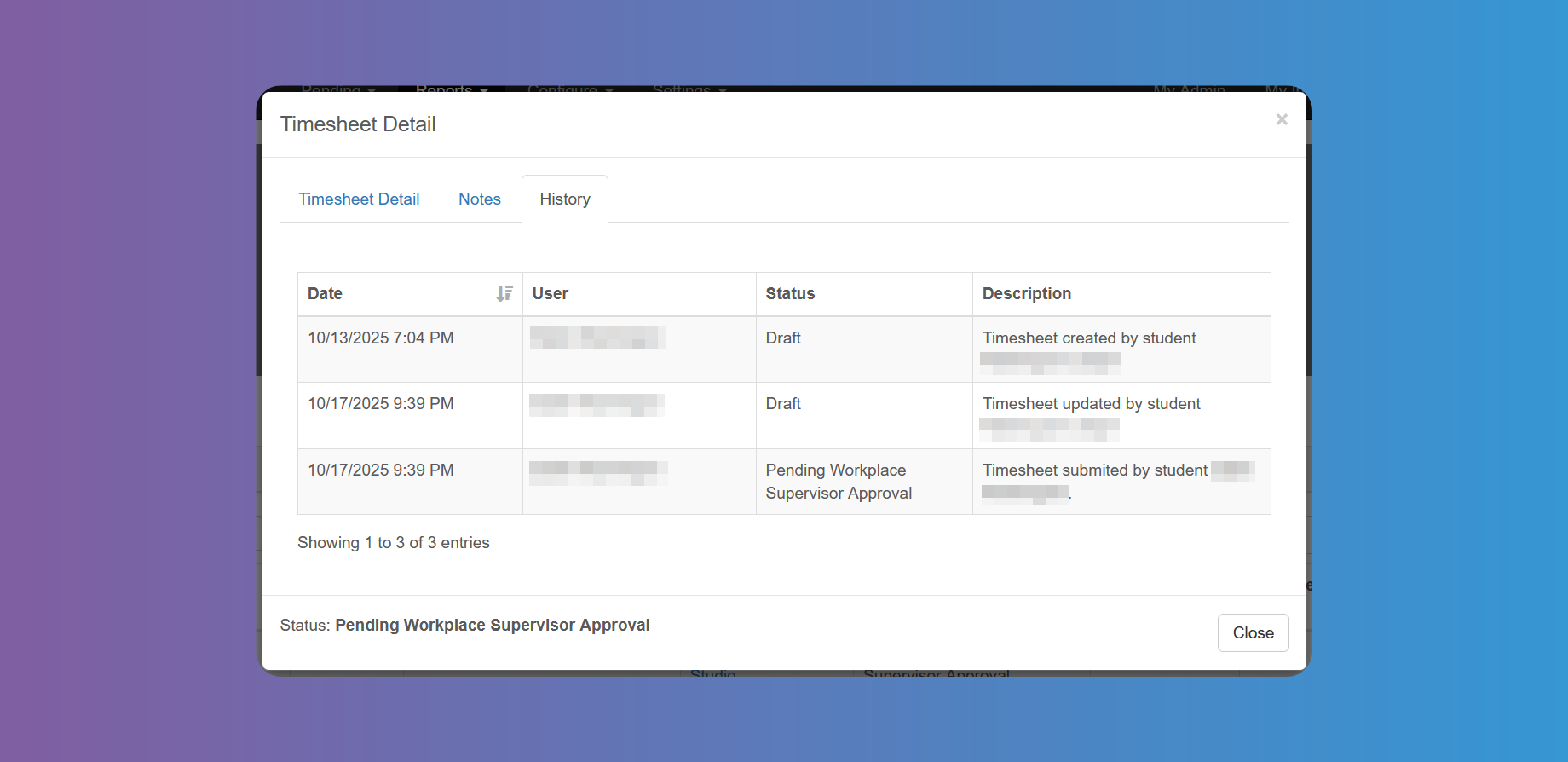Viewport: 1568px width, 762px height.
Task: Close the dialog with the X icon
Action: (1282, 119)
